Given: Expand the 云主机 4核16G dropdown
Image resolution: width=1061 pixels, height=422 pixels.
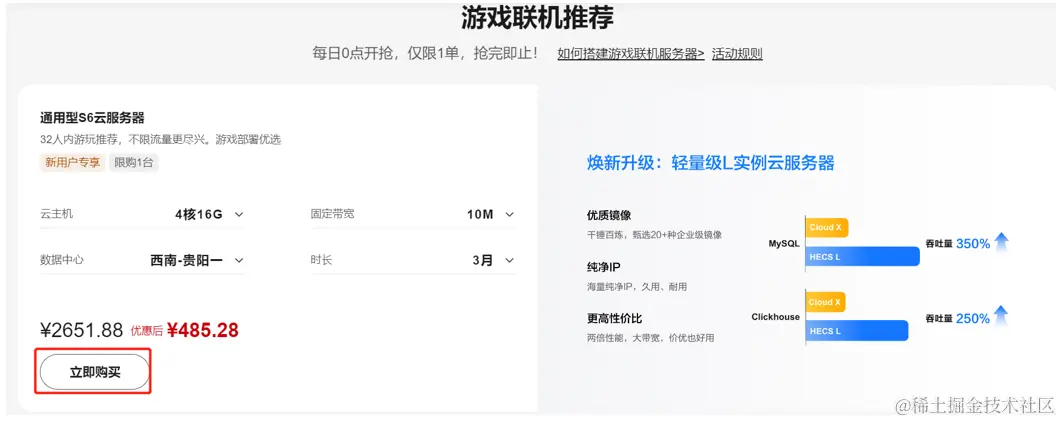Looking at the screenshot, I should (x=142, y=214).
